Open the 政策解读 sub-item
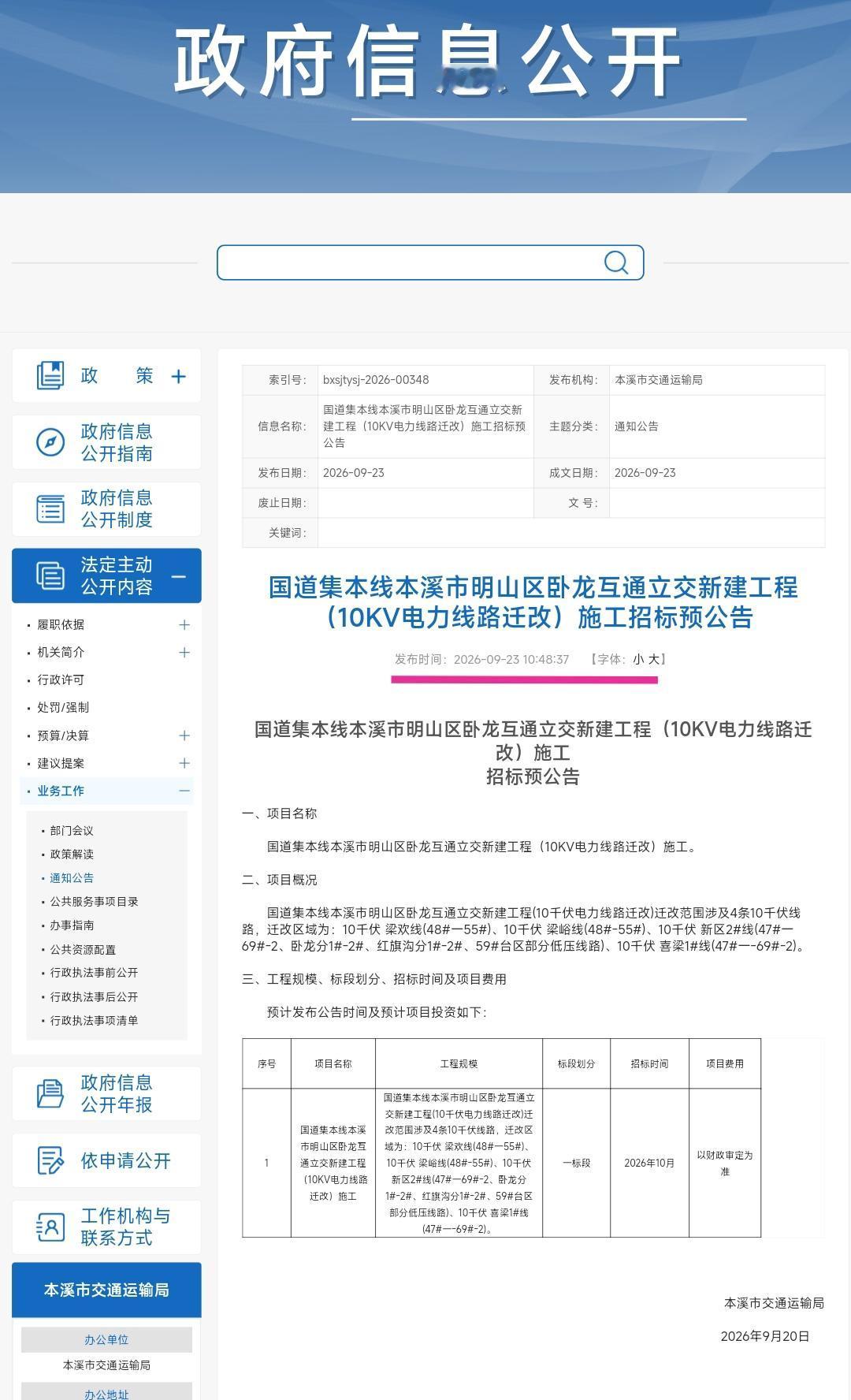 [x=72, y=855]
